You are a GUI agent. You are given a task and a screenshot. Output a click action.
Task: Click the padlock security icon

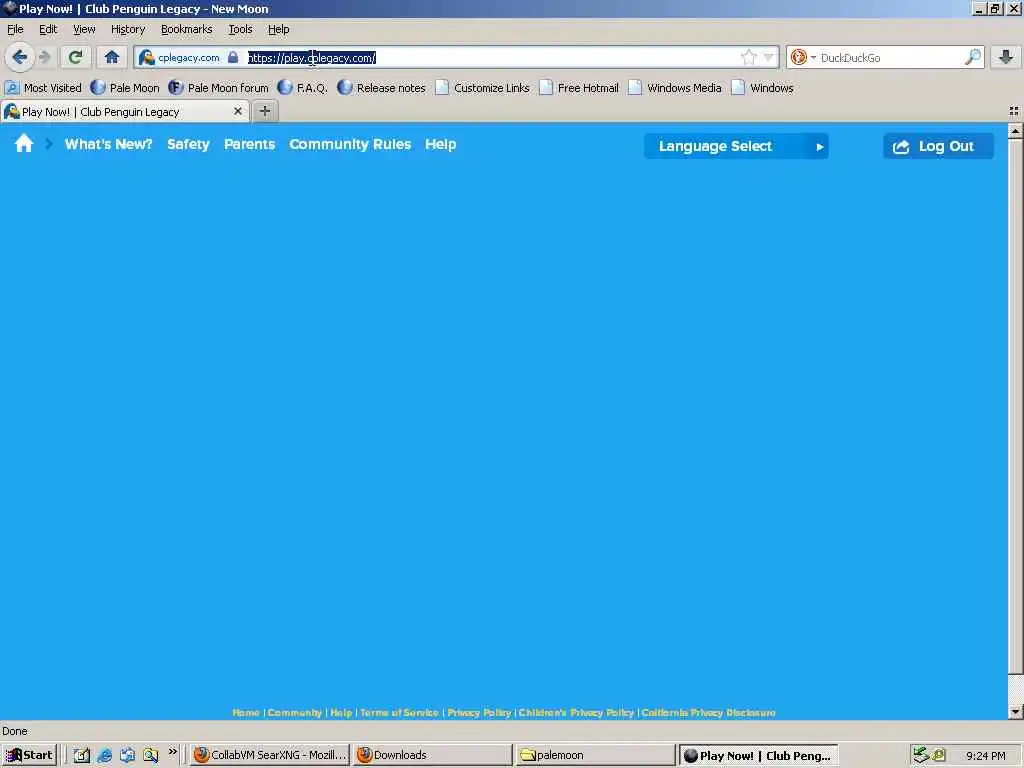coord(233,57)
